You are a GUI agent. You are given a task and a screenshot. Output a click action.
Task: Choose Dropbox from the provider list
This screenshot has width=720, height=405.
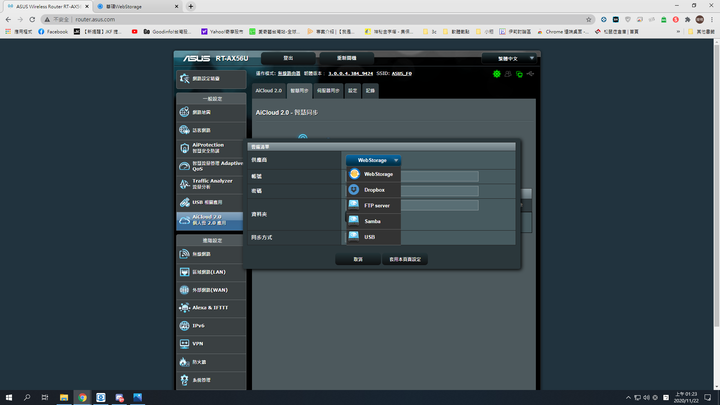pos(373,190)
